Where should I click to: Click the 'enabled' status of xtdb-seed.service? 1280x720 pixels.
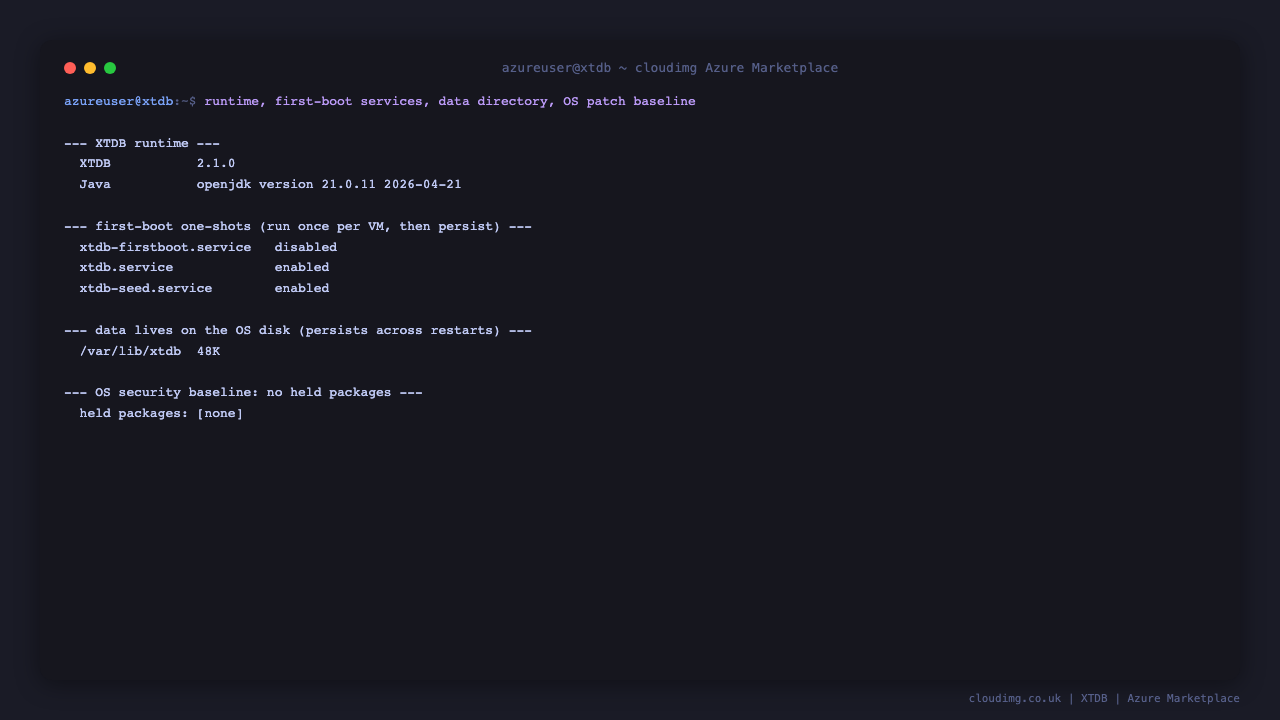(x=302, y=288)
